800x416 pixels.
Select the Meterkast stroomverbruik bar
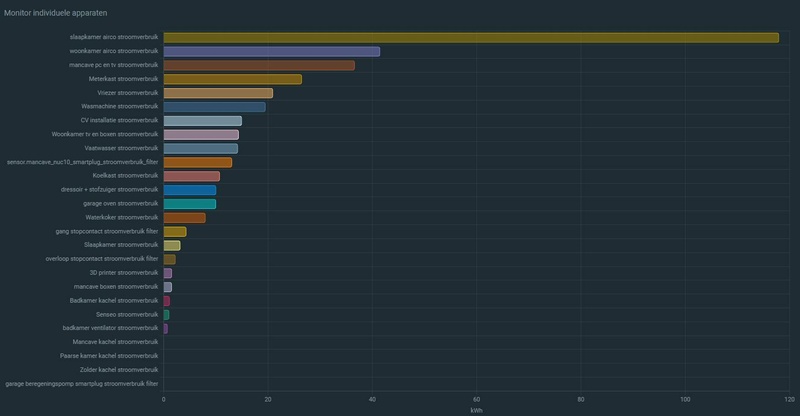[233, 79]
